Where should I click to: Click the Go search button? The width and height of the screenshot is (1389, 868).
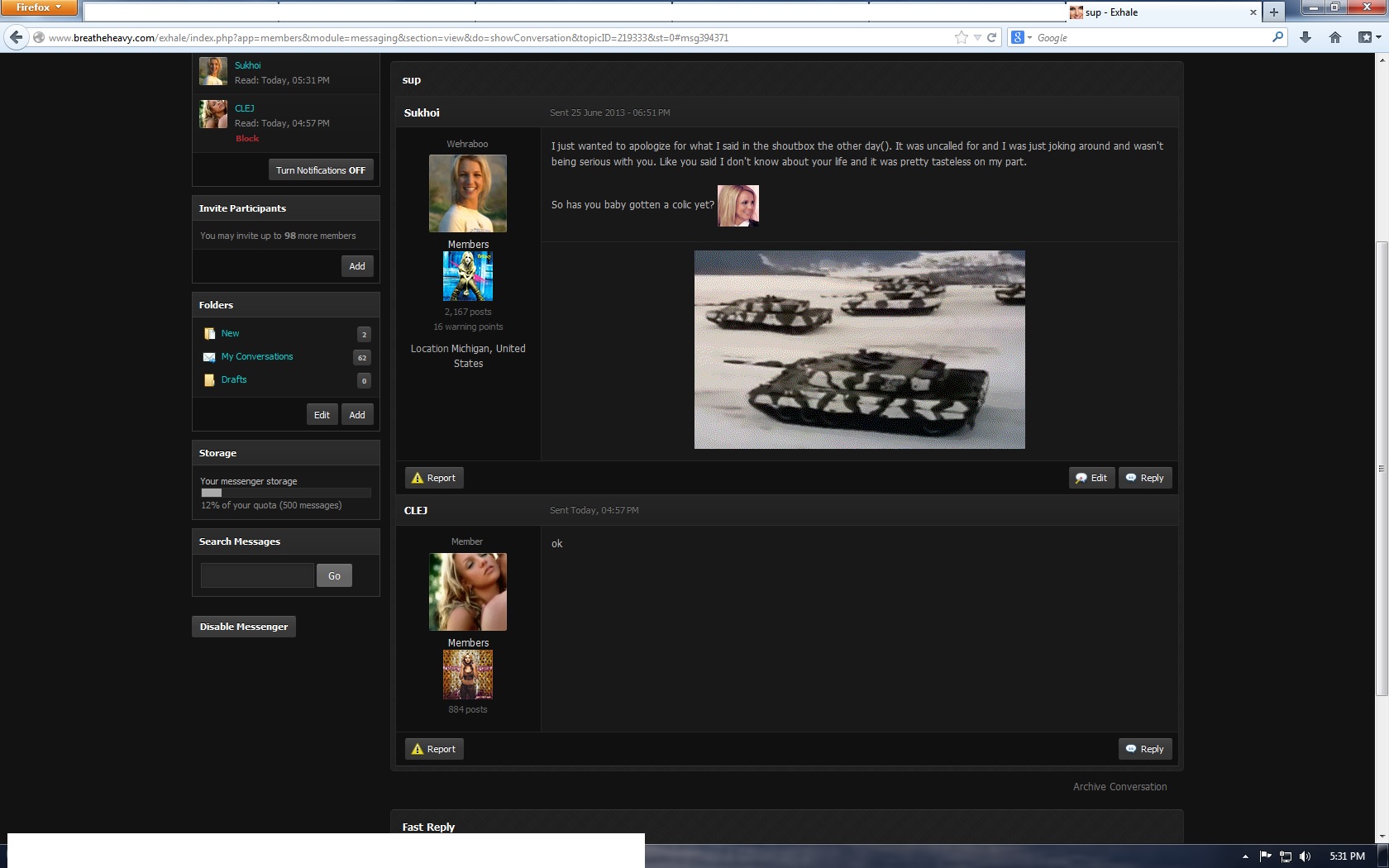point(334,575)
